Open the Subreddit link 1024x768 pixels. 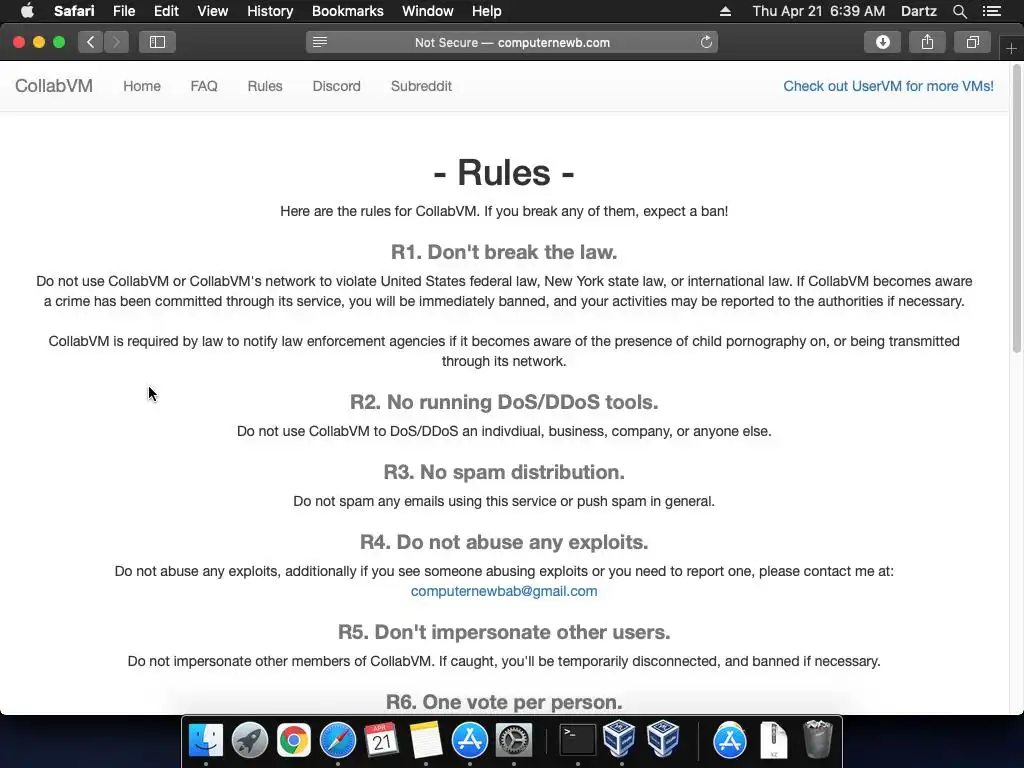point(421,86)
